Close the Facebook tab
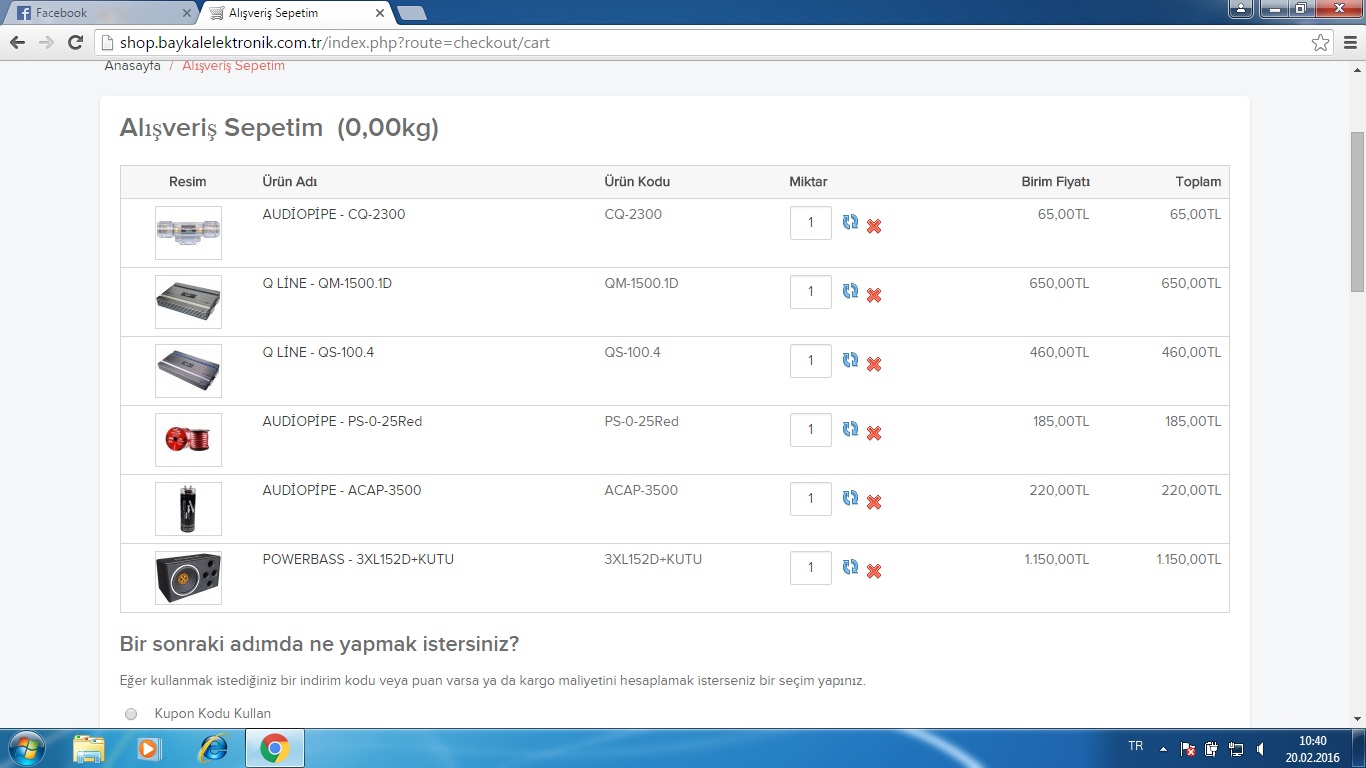 click(187, 13)
